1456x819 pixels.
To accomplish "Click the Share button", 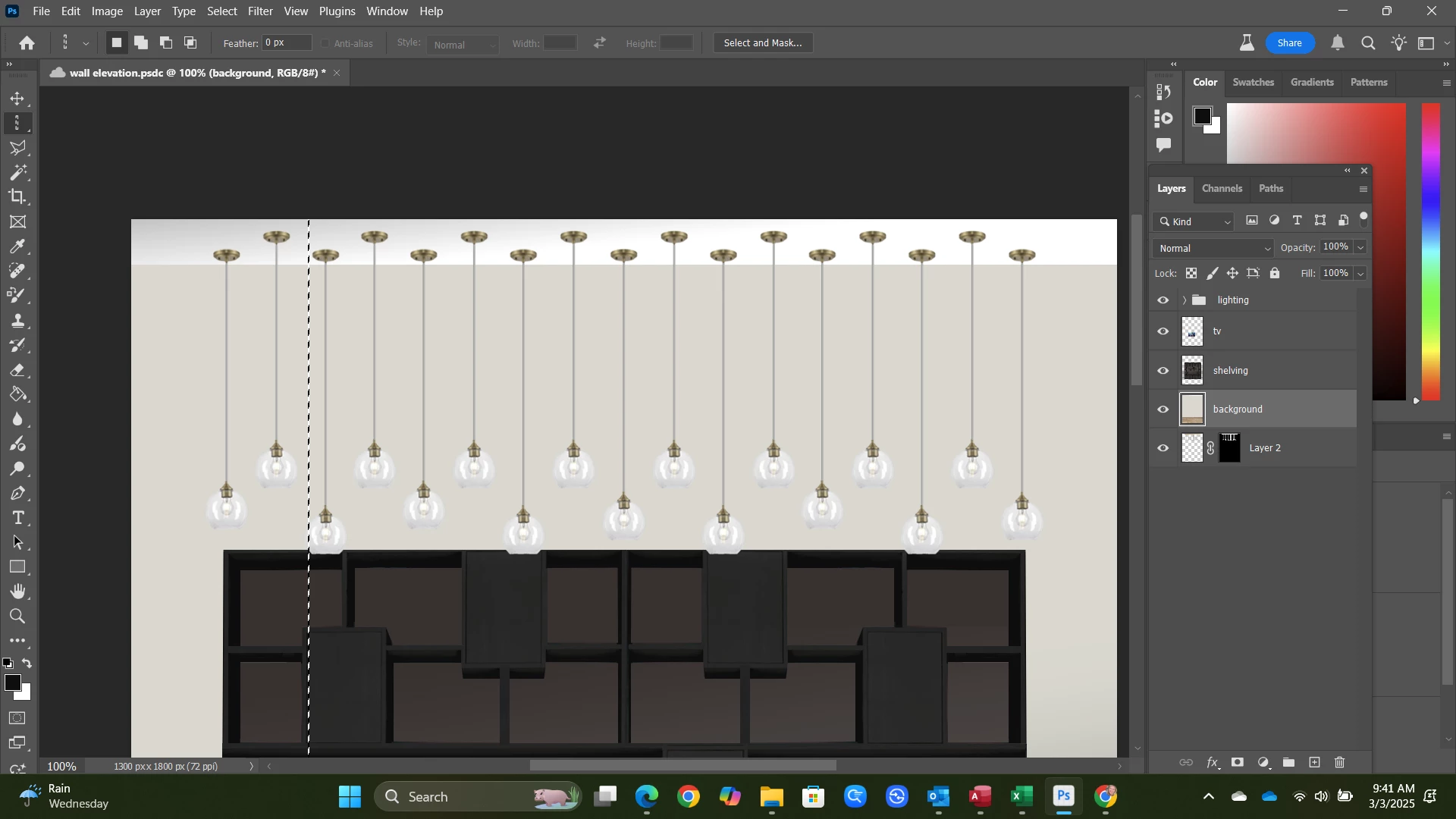I will [x=1289, y=43].
